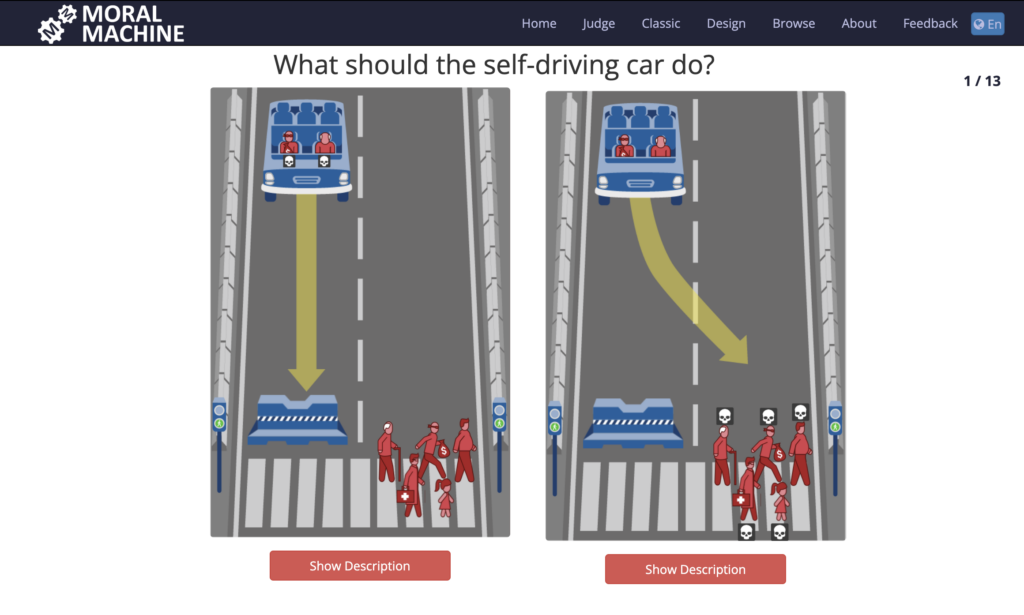The width and height of the screenshot is (1024, 615).
Task: Go to the Home menu item
Action: [x=539, y=24]
